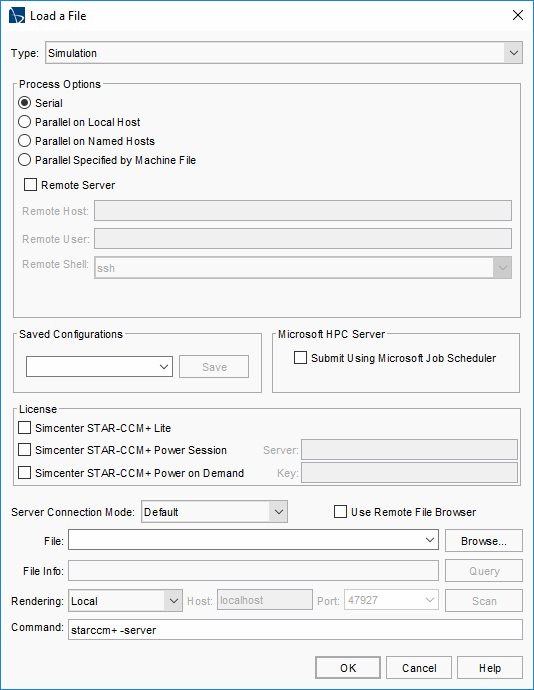
Task: Confirm the dialog with OK
Action: coord(348,668)
